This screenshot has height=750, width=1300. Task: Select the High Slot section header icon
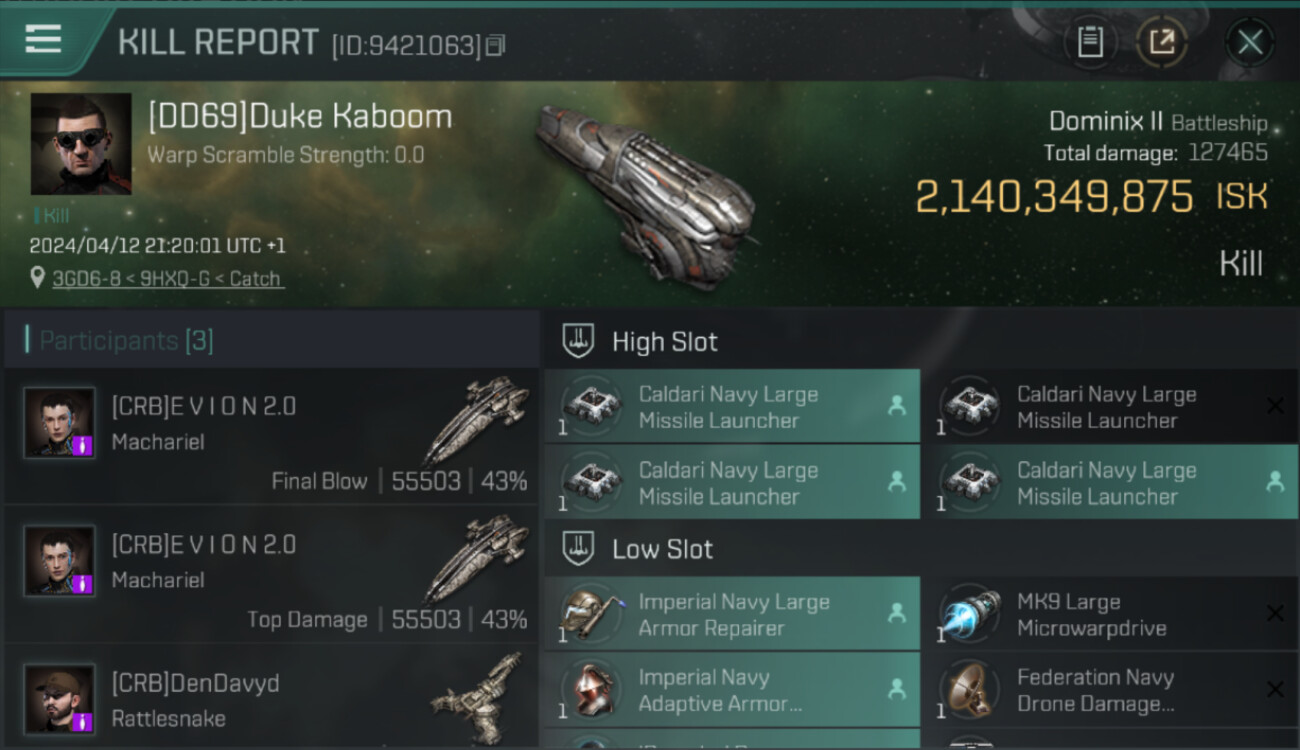tap(579, 341)
